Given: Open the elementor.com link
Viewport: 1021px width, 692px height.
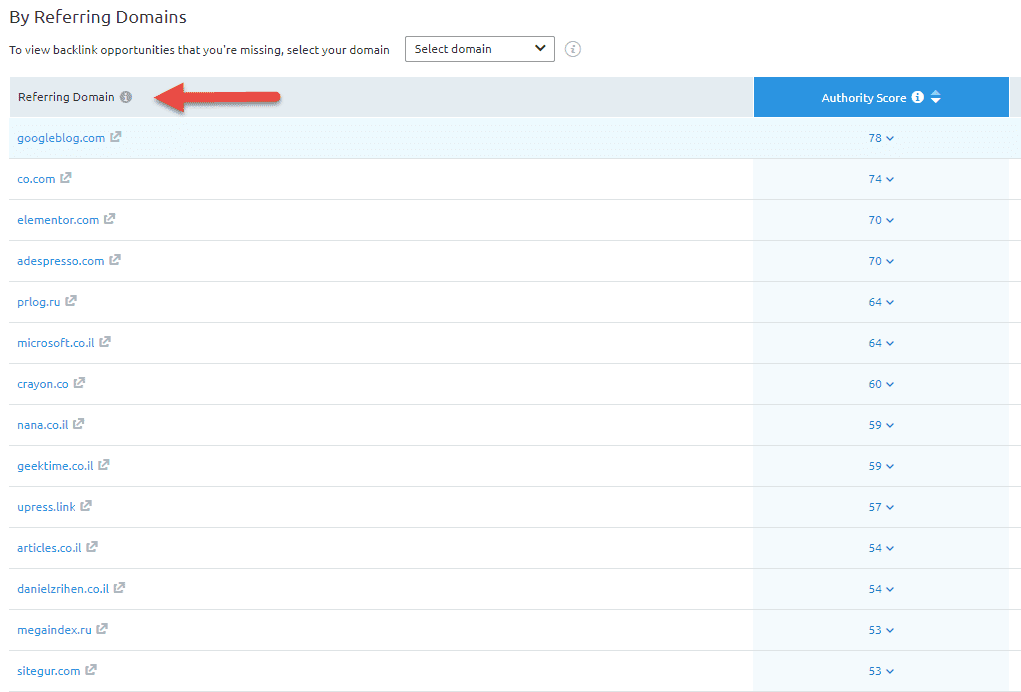Looking at the screenshot, I should (x=58, y=220).
